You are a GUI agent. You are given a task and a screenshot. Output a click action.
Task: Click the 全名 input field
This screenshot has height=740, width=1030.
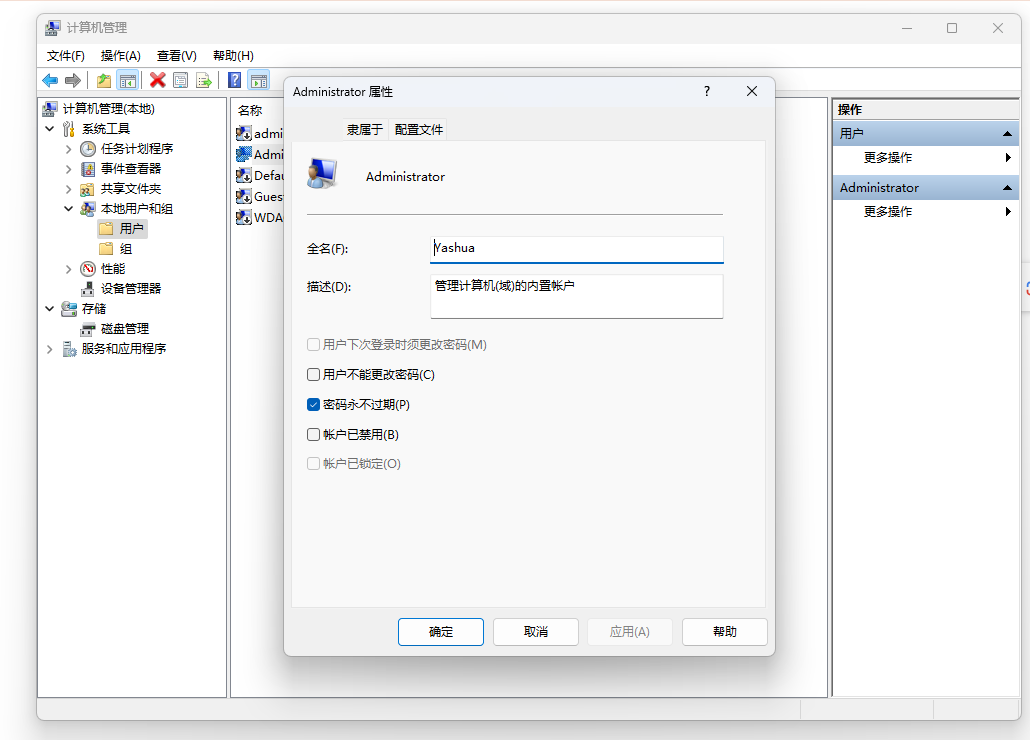point(576,249)
